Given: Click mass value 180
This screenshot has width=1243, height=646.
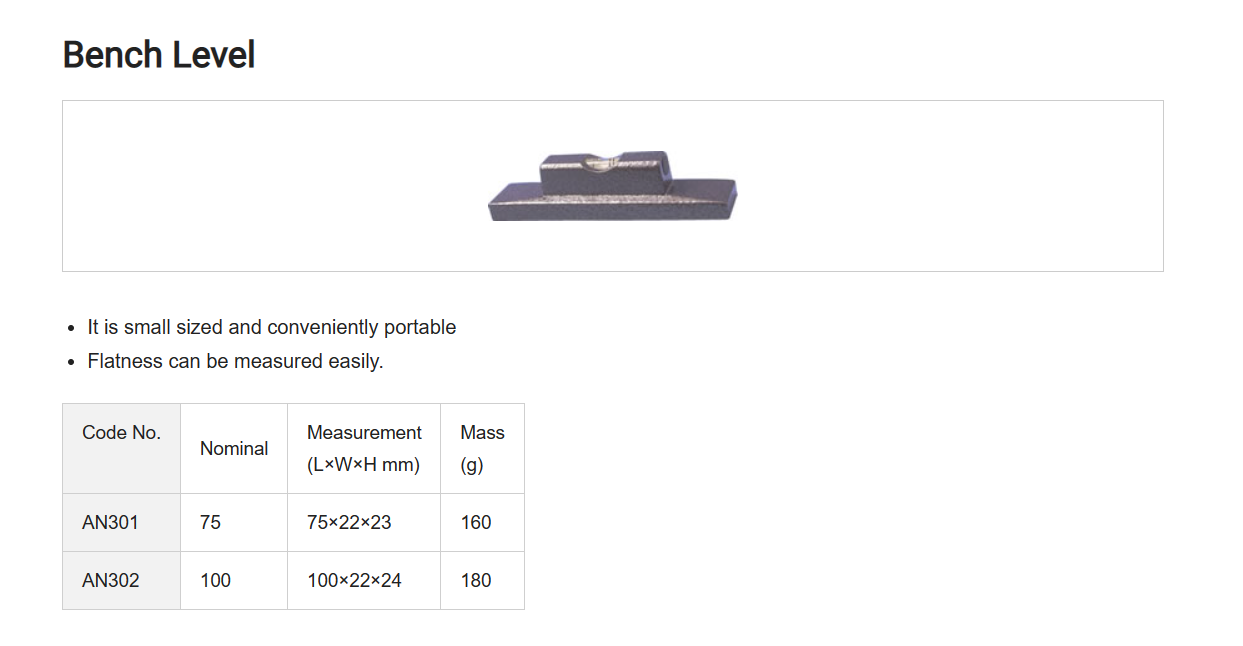Looking at the screenshot, I should 482,580.
